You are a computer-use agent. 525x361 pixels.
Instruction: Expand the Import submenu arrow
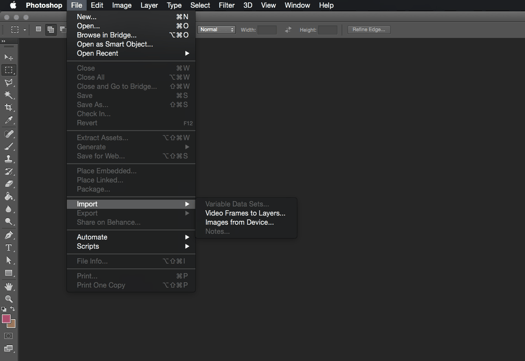click(187, 204)
